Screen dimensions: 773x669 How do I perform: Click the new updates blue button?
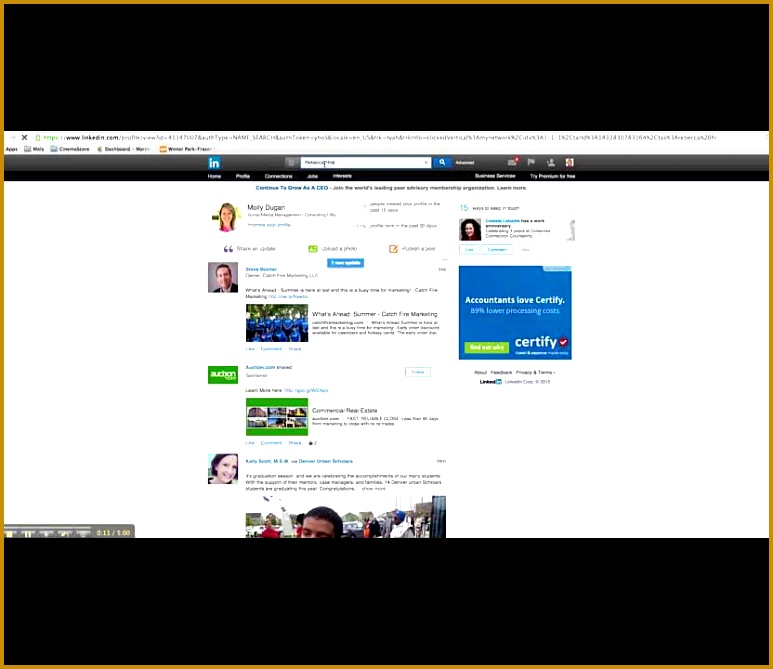346,263
